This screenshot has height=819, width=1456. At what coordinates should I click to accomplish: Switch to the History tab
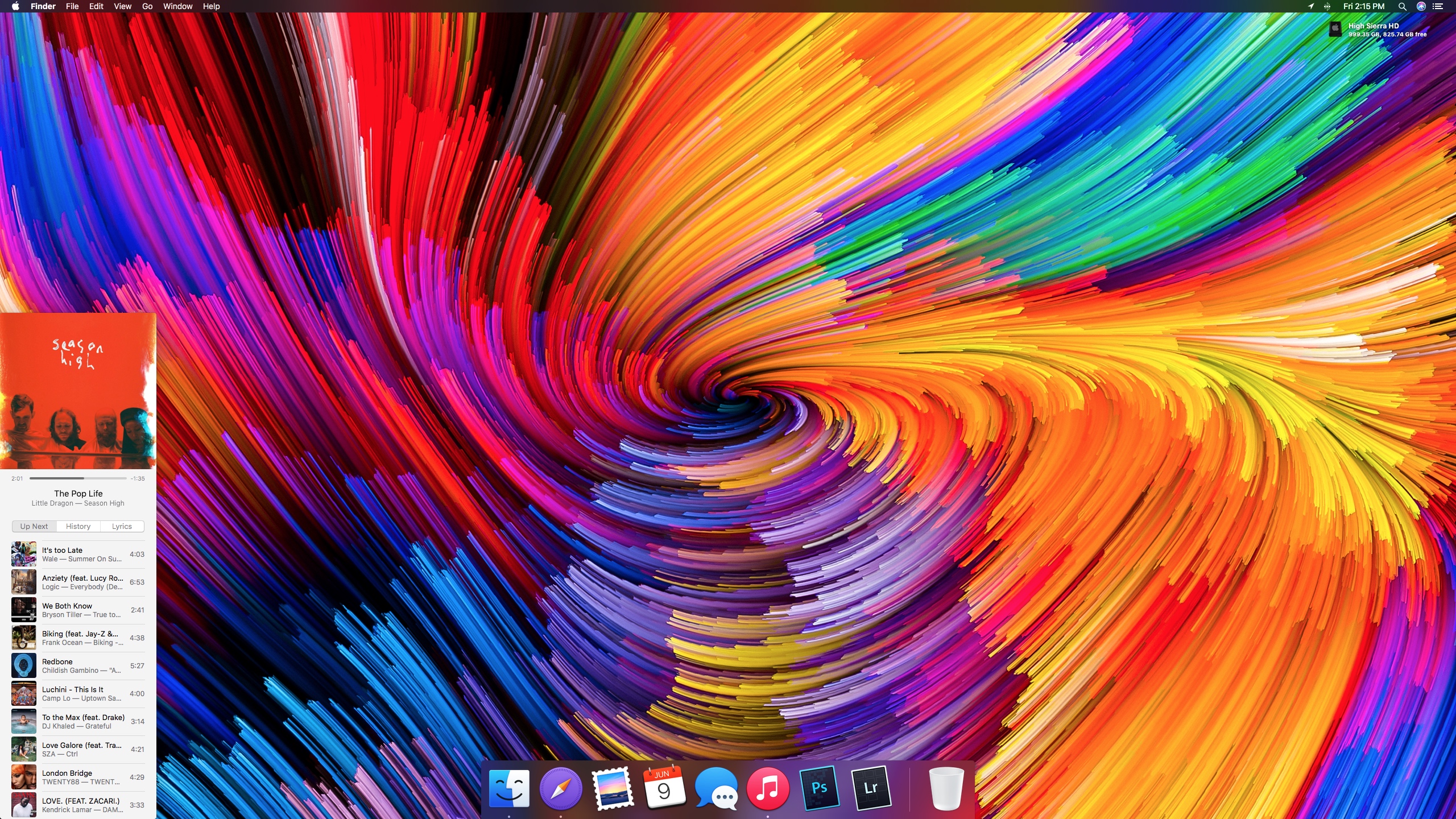tap(78, 526)
